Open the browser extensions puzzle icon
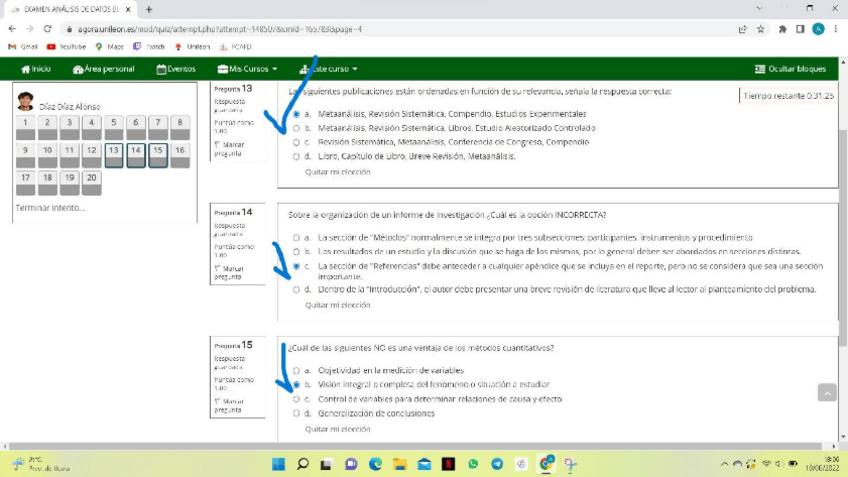Screen dimensions: 848x477 (x=782, y=29)
